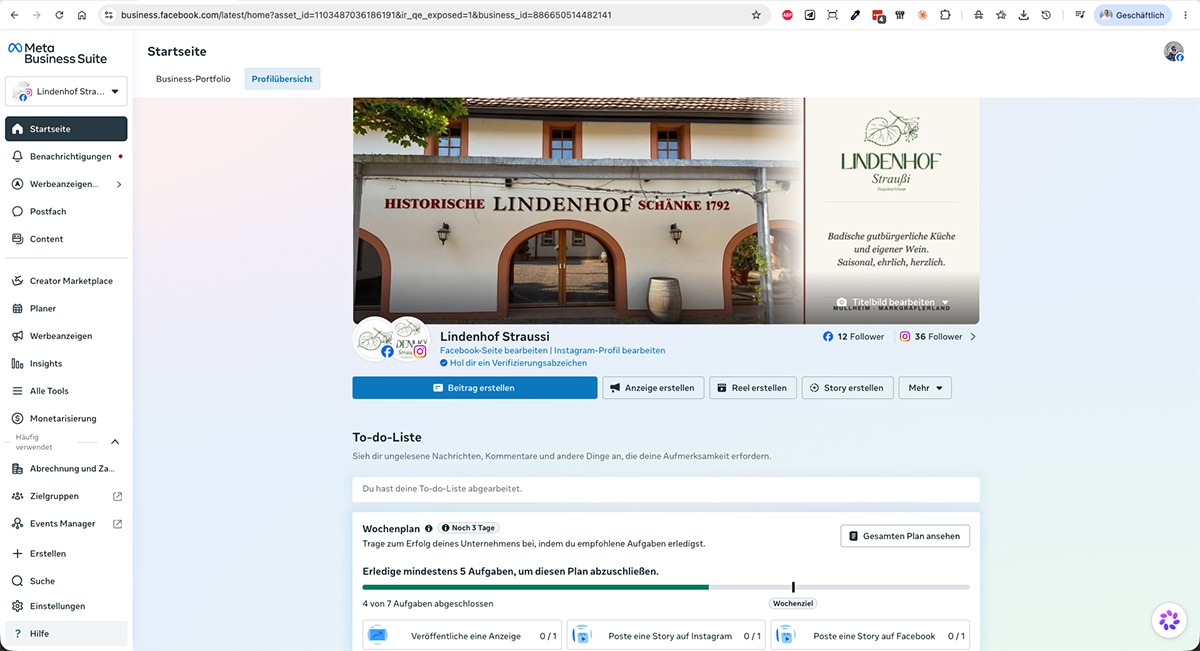This screenshot has width=1200, height=651.
Task: Reload the page in the browser
Action: [x=59, y=15]
